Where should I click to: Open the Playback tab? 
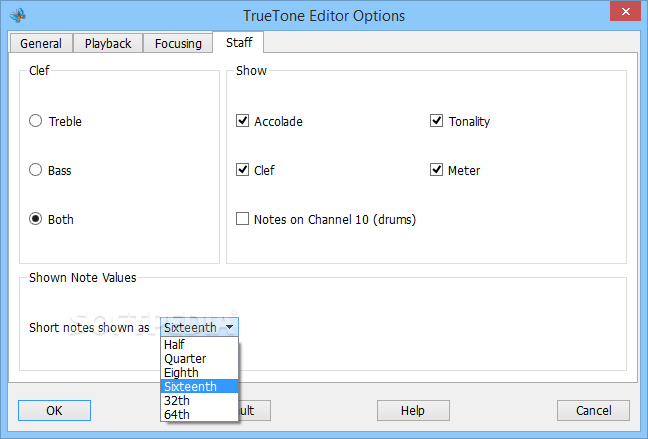tap(108, 43)
